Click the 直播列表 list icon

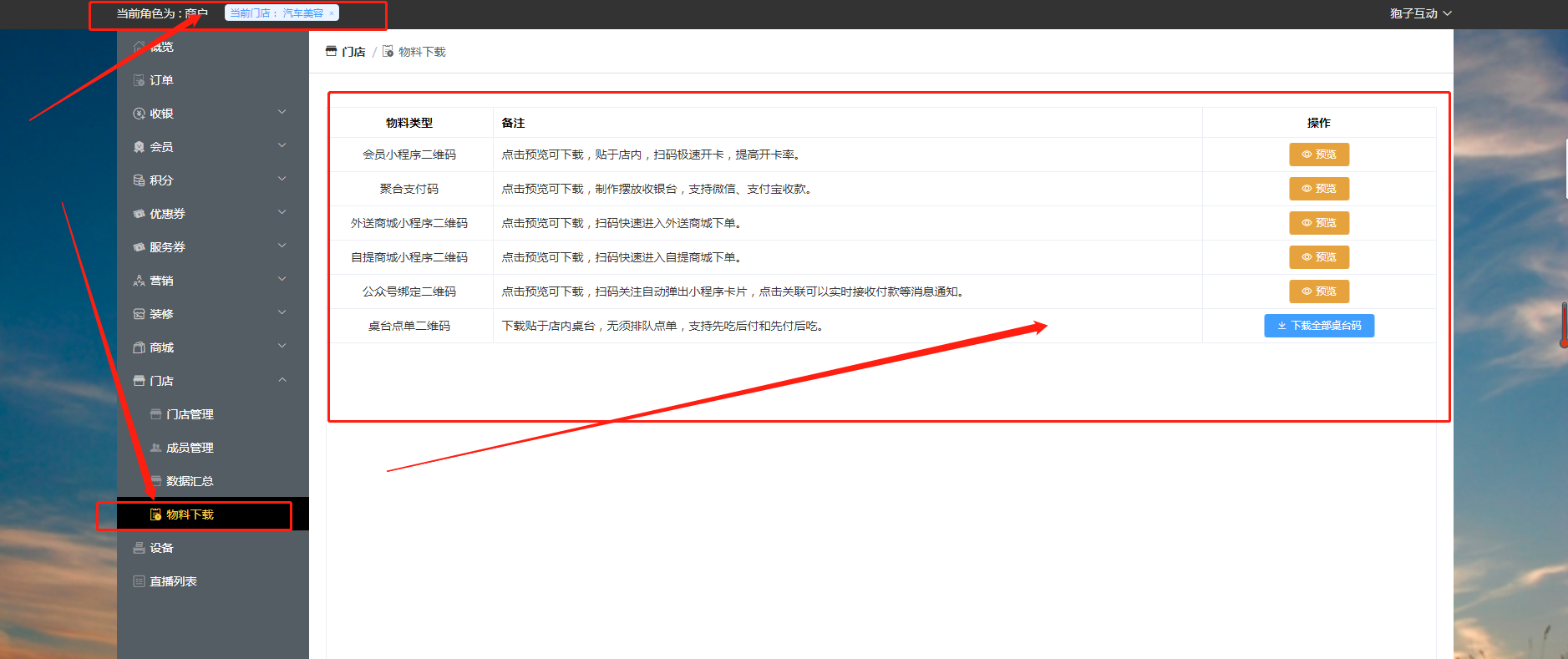(x=139, y=581)
